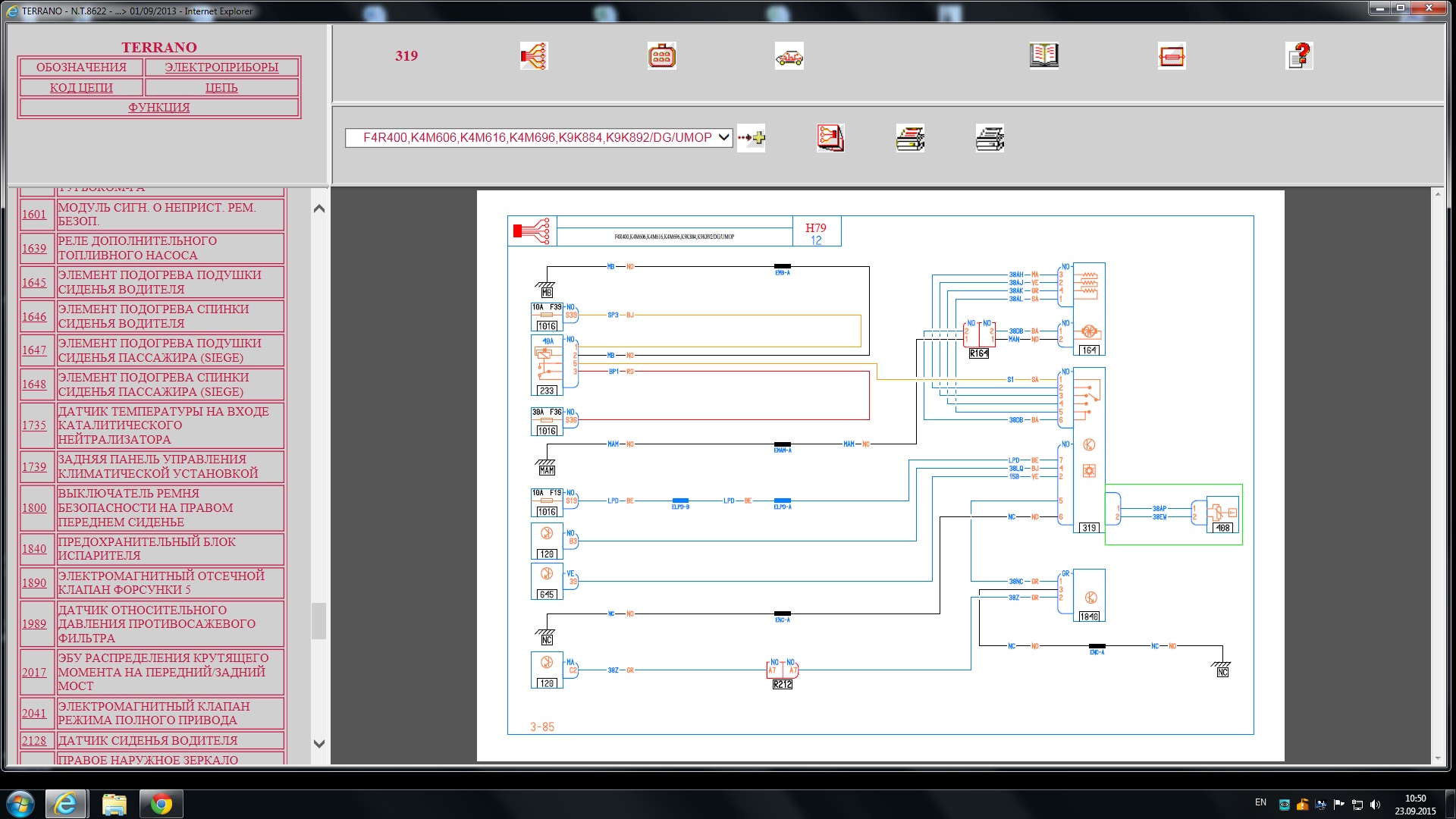Image resolution: width=1456 pixels, height=819 pixels.
Task: Select row ПРЕДОХРАНИТЕЛЬНЫЙ БЛОК ИСПАРИТЕЛЯ
Action: click(171, 549)
